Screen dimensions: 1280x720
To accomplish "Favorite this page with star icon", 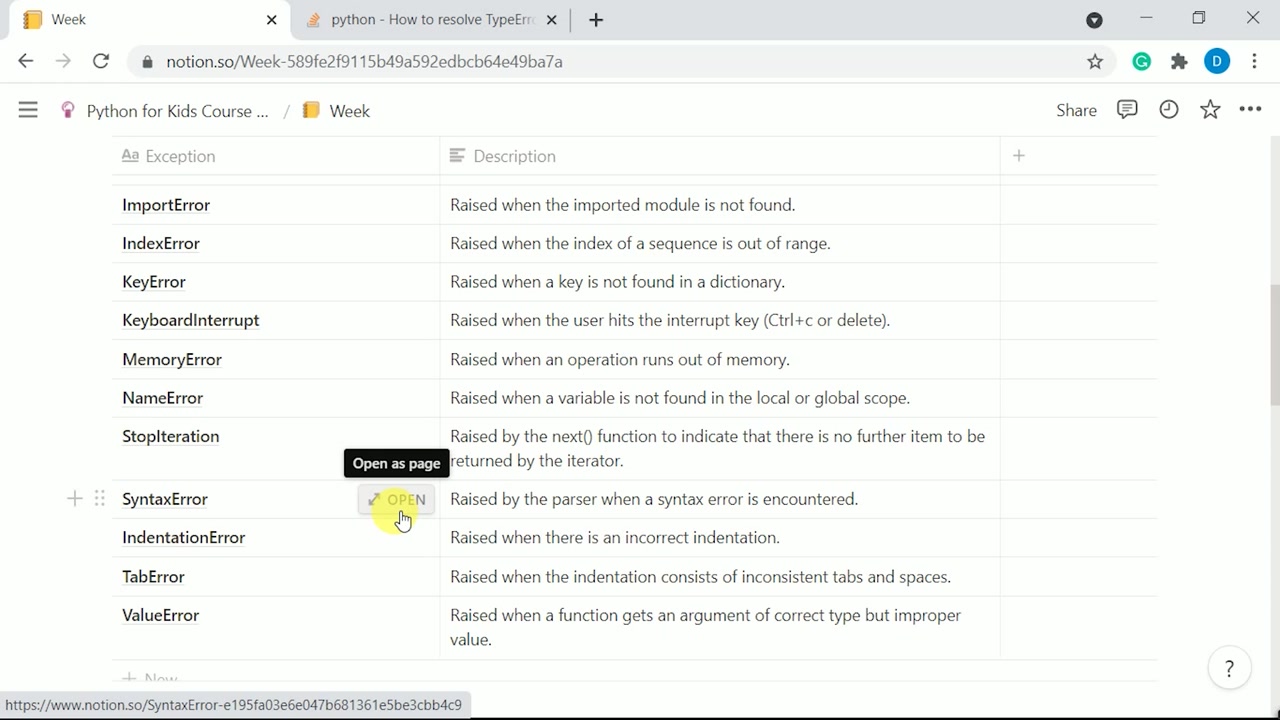I will 1210,110.
